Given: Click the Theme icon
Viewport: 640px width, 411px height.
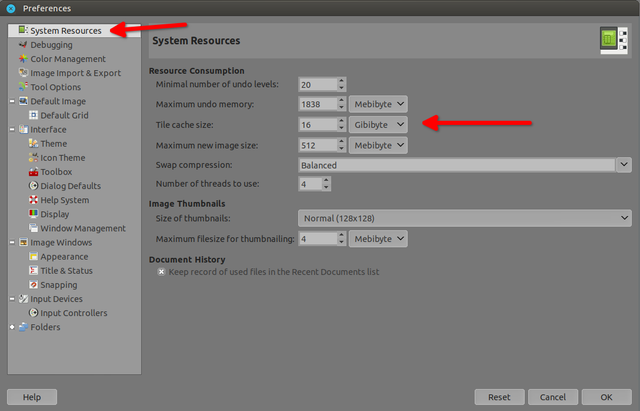Looking at the screenshot, I should point(33,143).
